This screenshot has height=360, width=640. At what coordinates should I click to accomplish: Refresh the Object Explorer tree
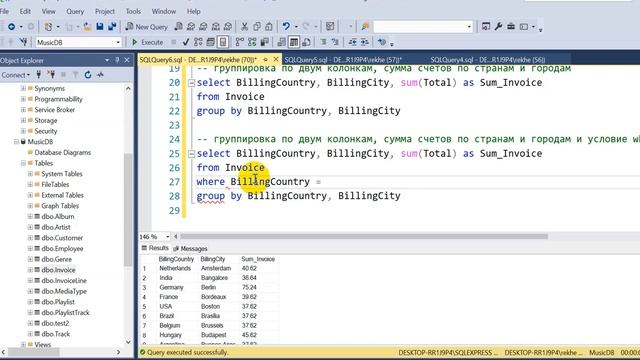tap(88, 75)
